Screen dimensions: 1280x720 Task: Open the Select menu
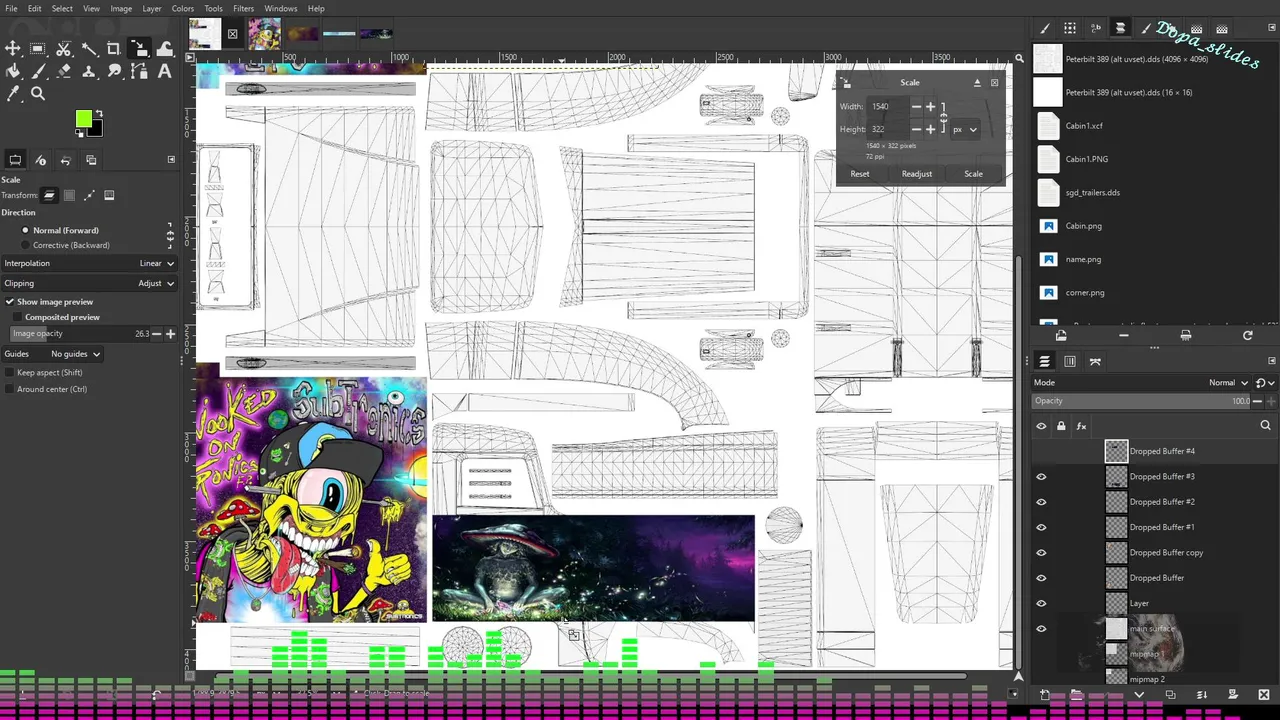pos(62,8)
